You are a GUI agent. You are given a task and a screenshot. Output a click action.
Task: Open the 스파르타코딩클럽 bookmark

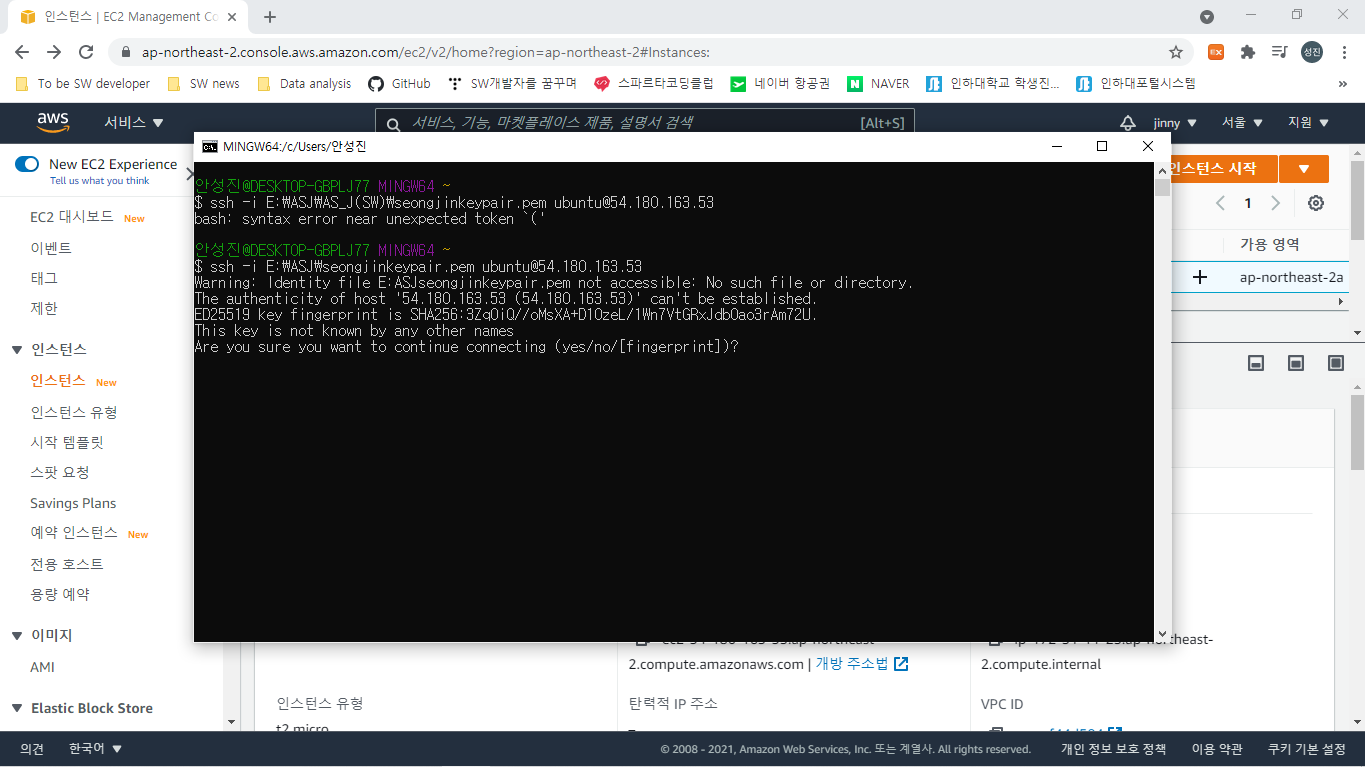[654, 84]
